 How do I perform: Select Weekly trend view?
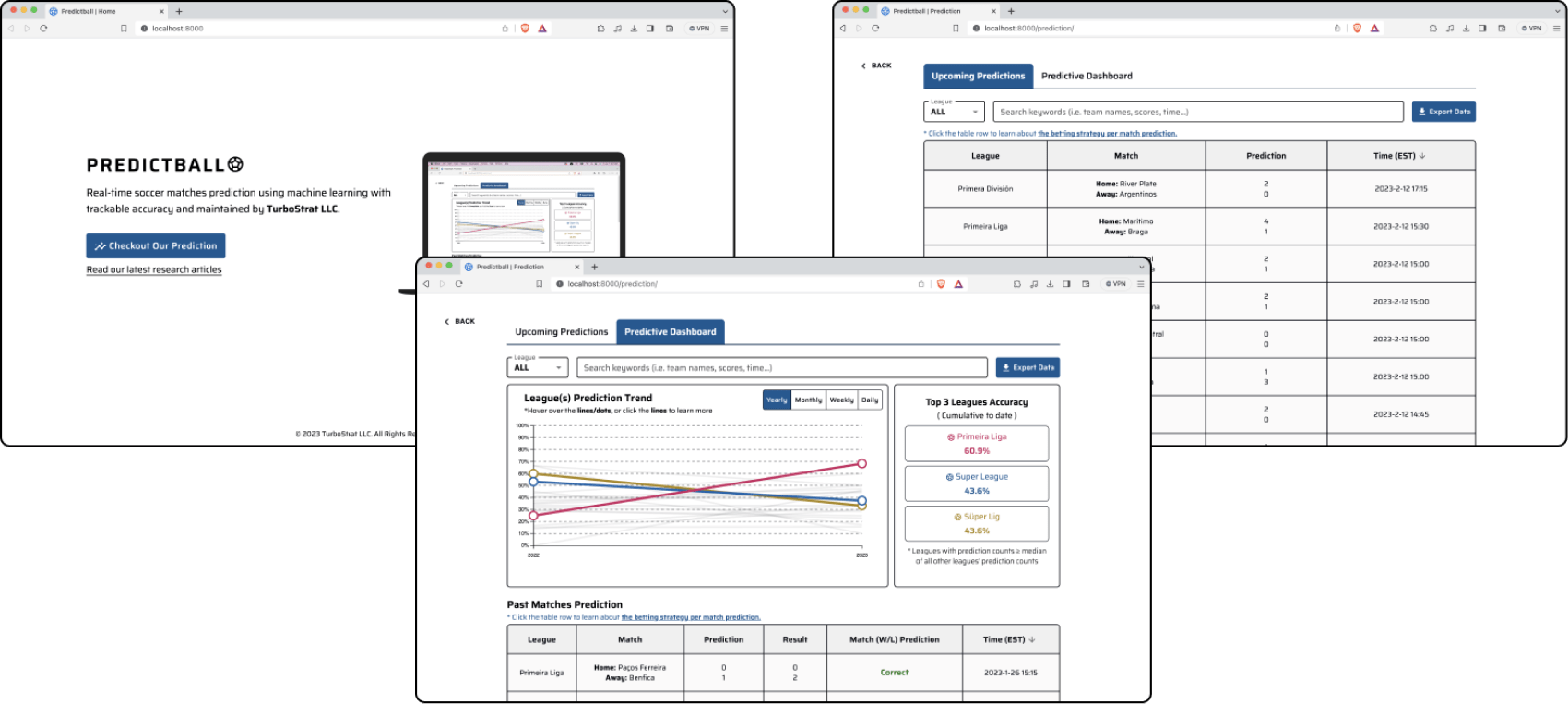click(841, 400)
